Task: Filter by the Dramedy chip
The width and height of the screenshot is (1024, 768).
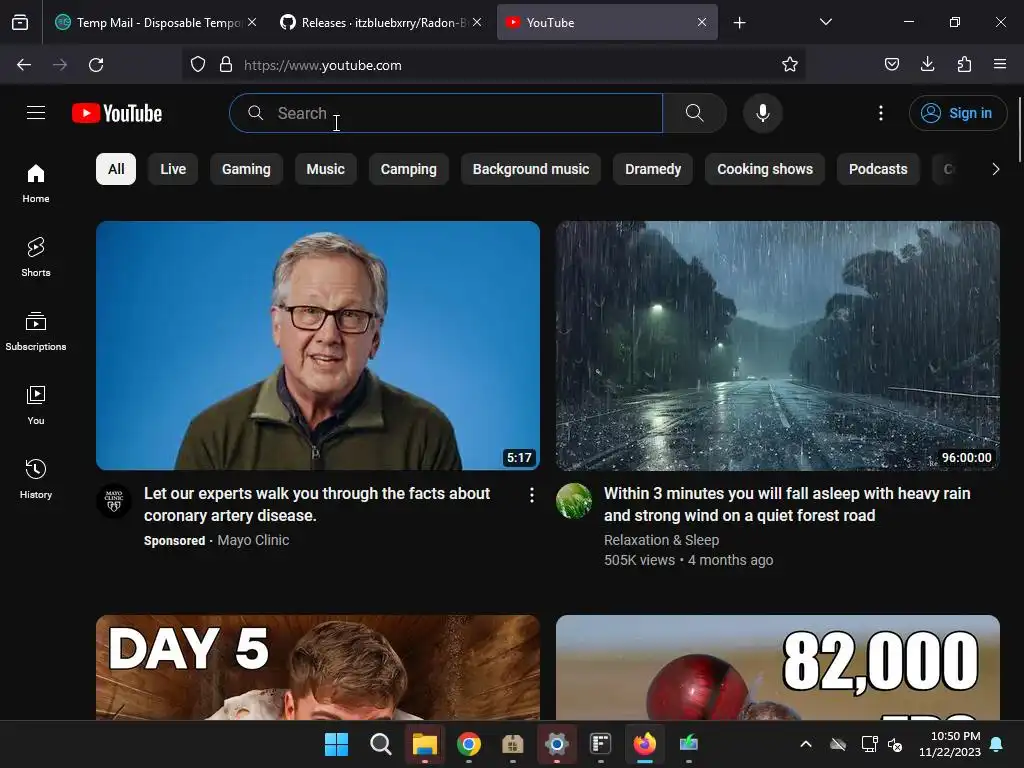Action: pos(653,169)
